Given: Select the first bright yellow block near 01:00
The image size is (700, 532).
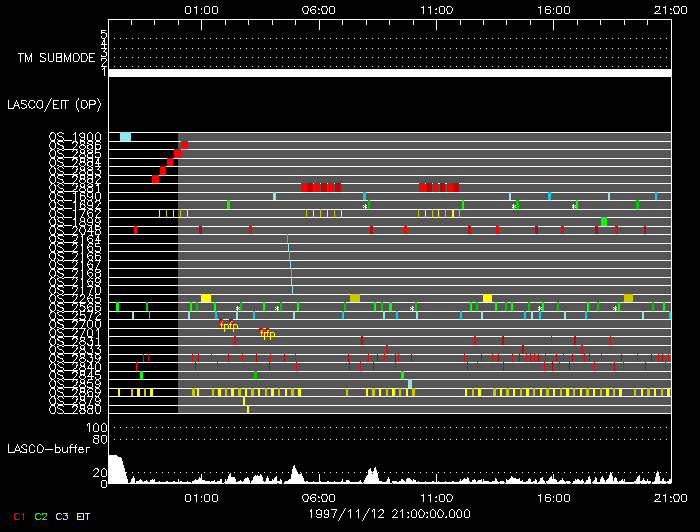Looking at the screenshot, I should tap(206, 298).
